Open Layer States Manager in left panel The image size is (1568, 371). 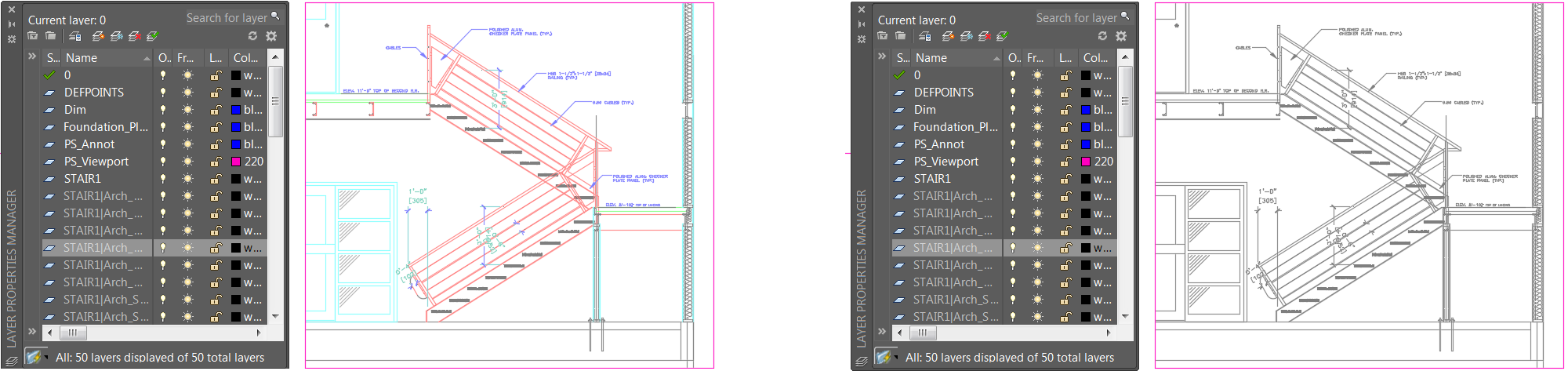point(75,36)
